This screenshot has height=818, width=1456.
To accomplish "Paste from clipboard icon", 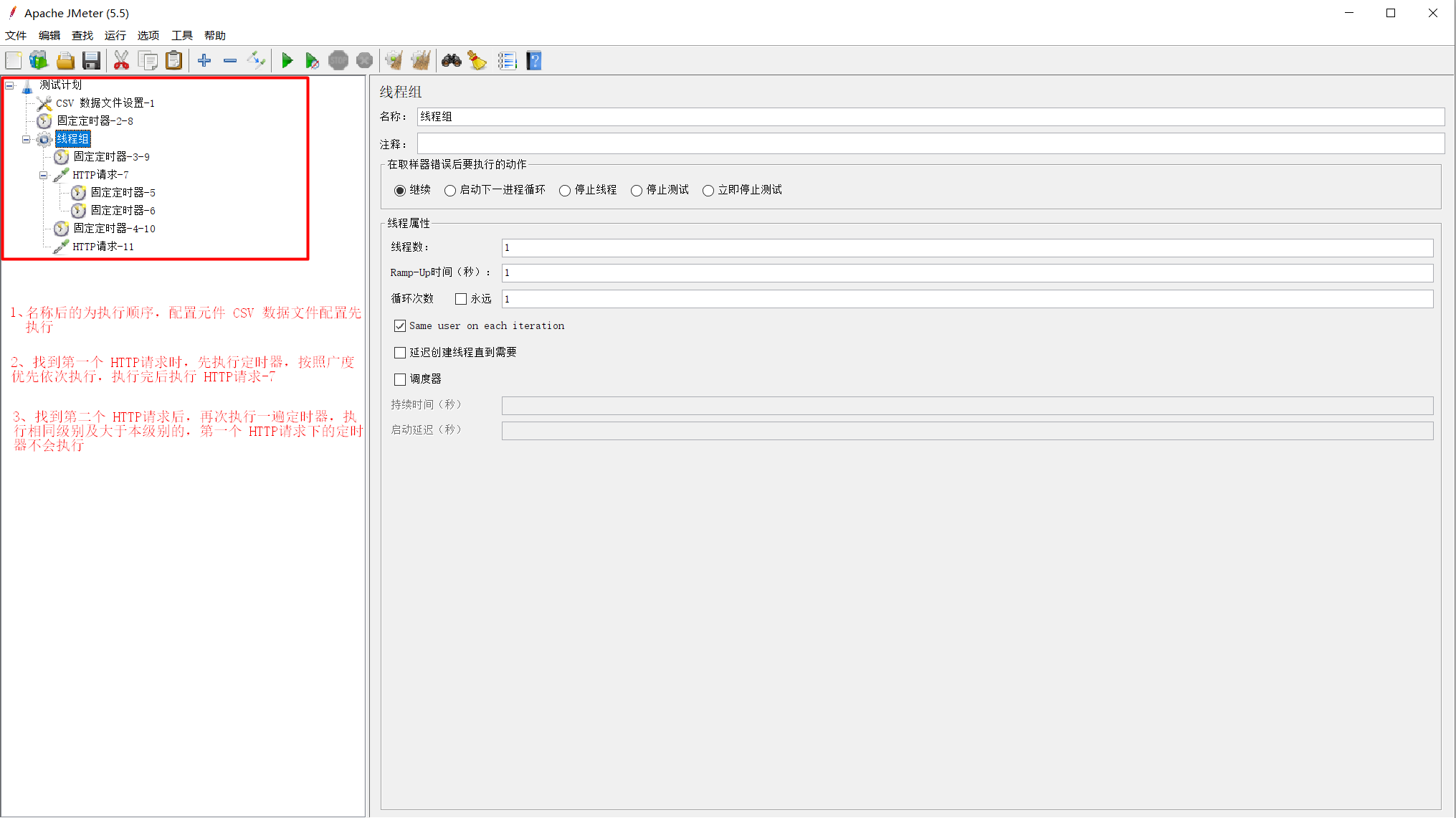I will (173, 61).
